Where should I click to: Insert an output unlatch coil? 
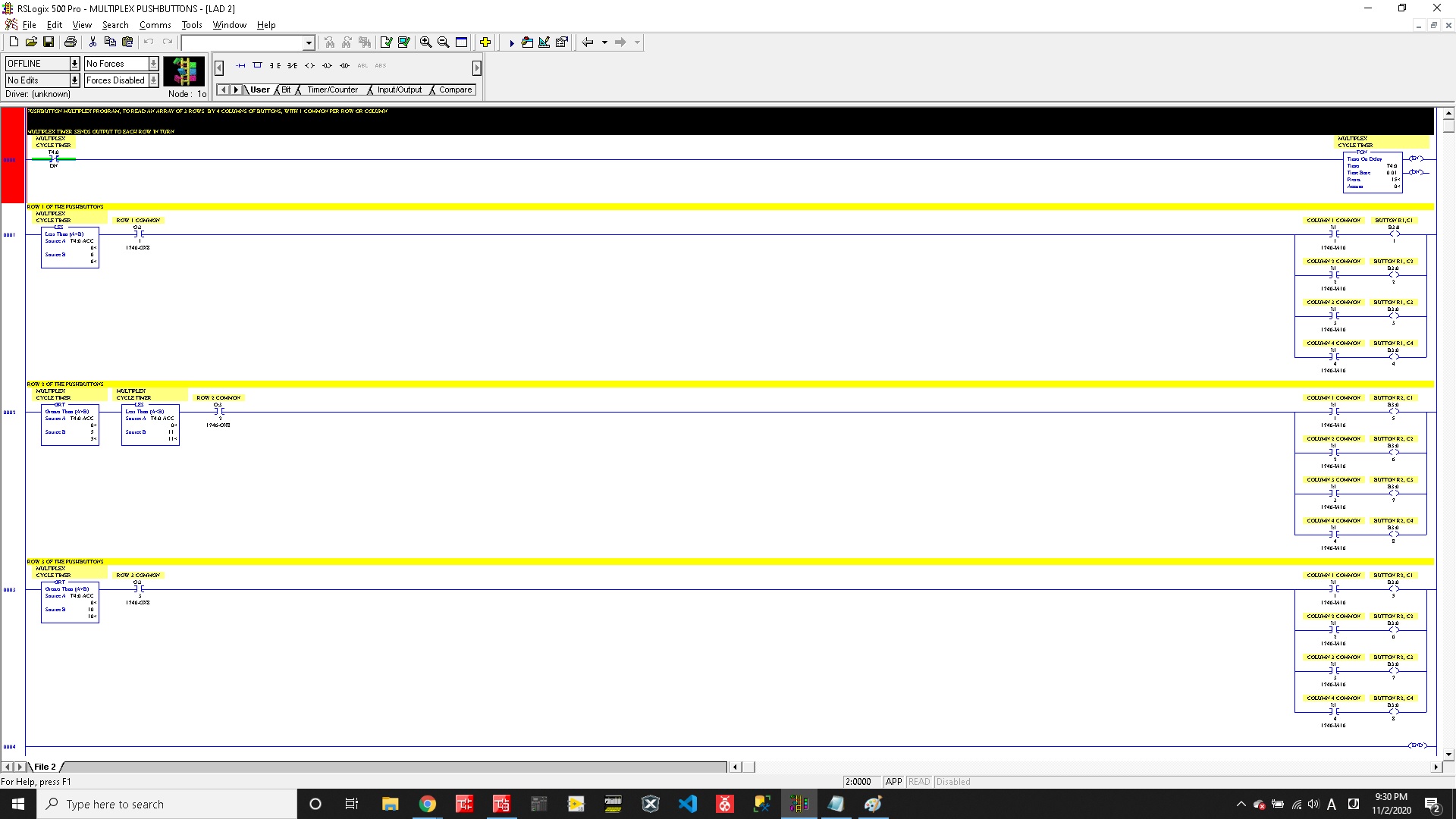(344, 66)
